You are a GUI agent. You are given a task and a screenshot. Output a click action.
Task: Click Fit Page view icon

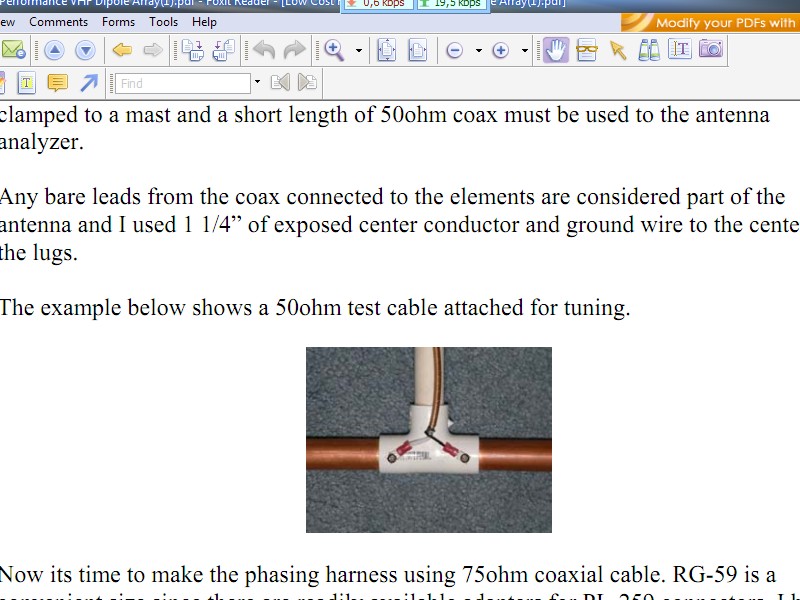[387, 50]
